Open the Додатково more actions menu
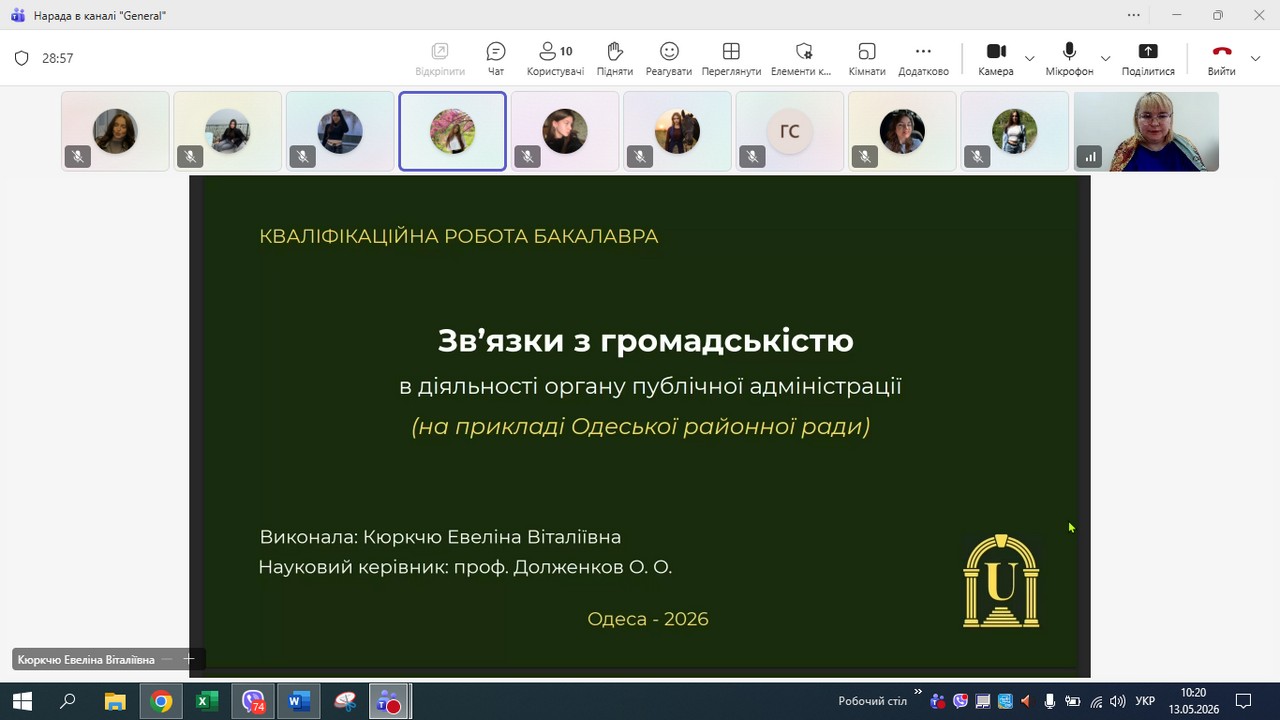 (923, 59)
